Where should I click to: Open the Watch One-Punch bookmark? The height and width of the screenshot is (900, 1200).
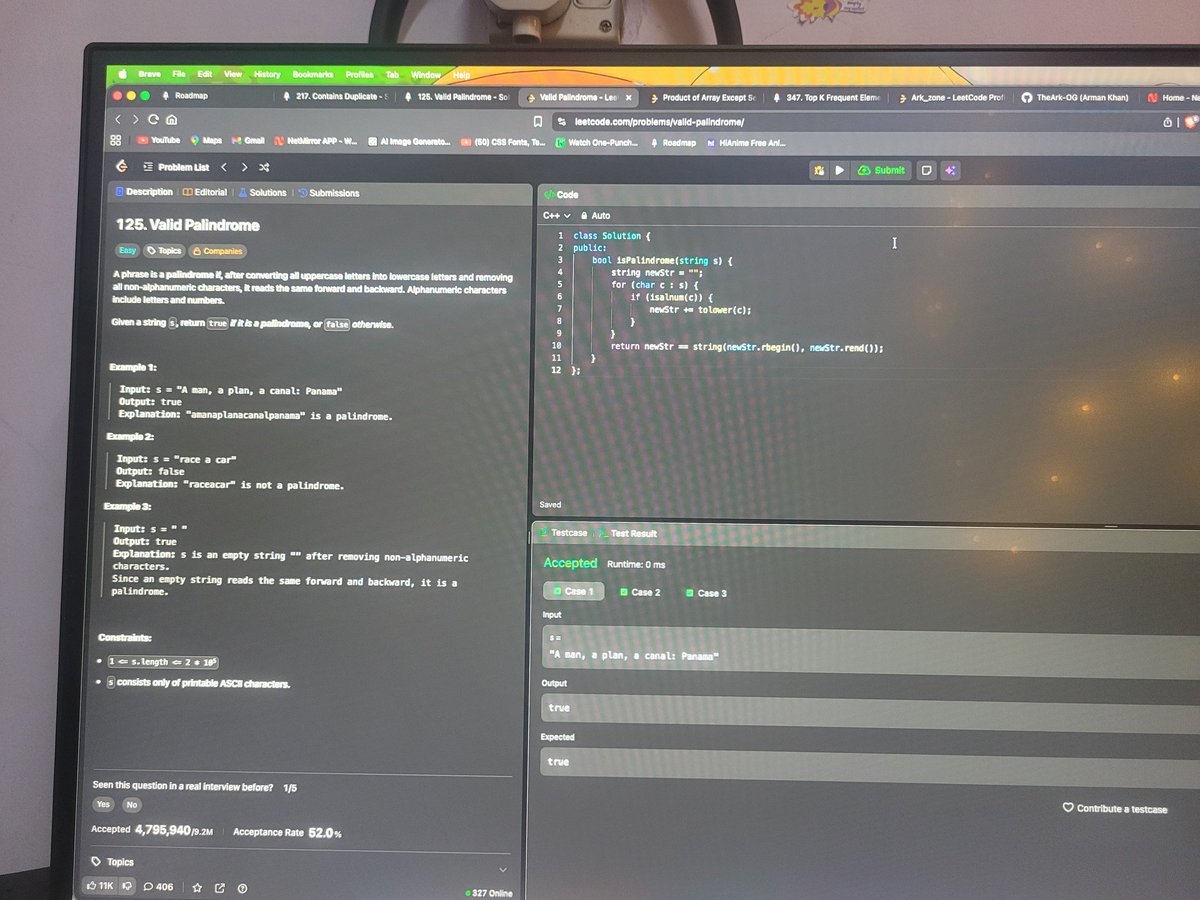tap(595, 143)
